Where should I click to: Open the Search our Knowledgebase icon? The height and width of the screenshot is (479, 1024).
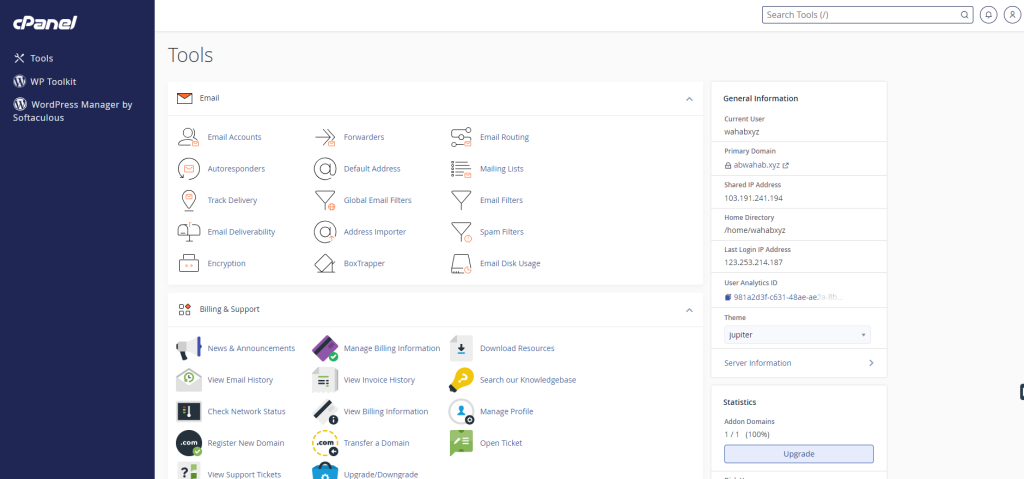tap(461, 380)
